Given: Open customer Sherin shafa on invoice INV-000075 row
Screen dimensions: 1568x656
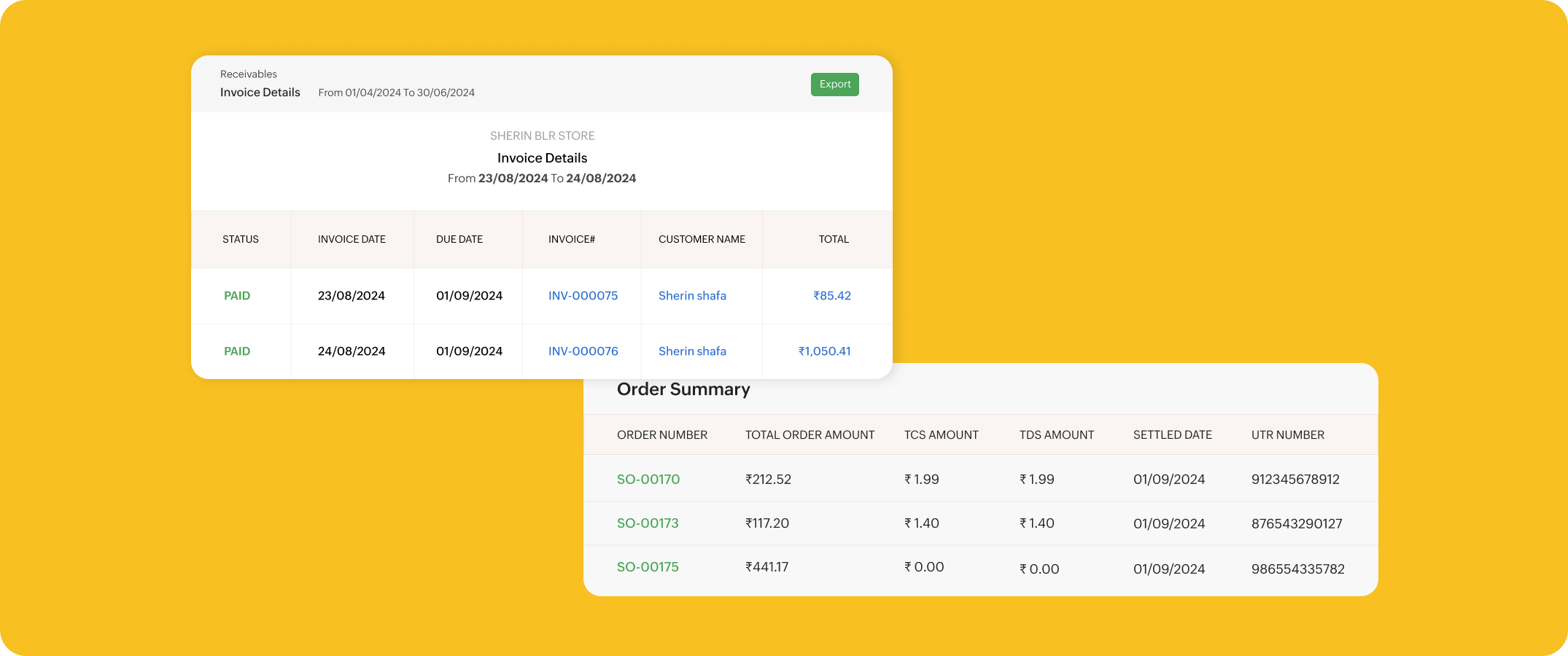Looking at the screenshot, I should (692, 296).
